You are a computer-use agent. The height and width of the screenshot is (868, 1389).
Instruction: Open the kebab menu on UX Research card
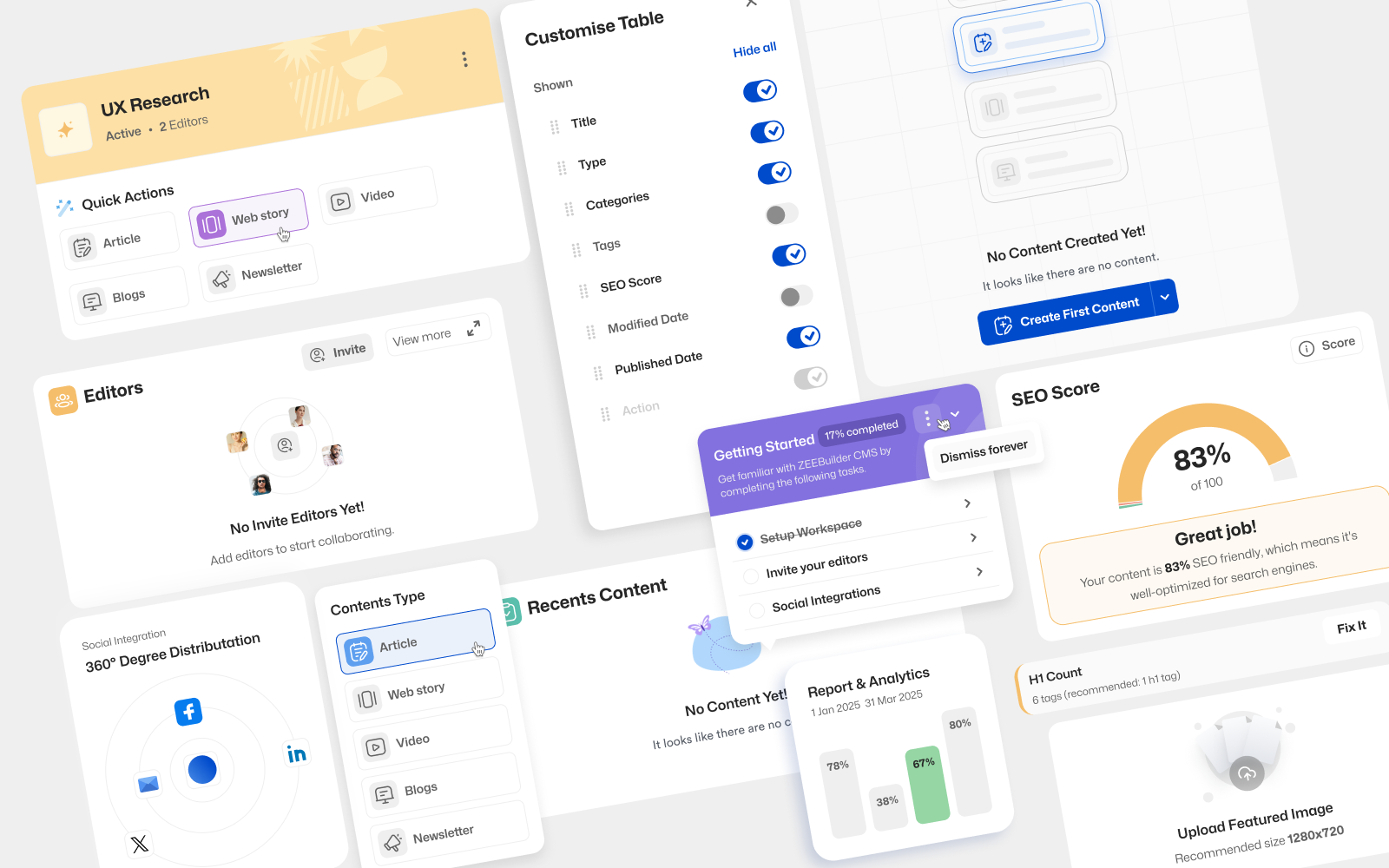(x=465, y=59)
